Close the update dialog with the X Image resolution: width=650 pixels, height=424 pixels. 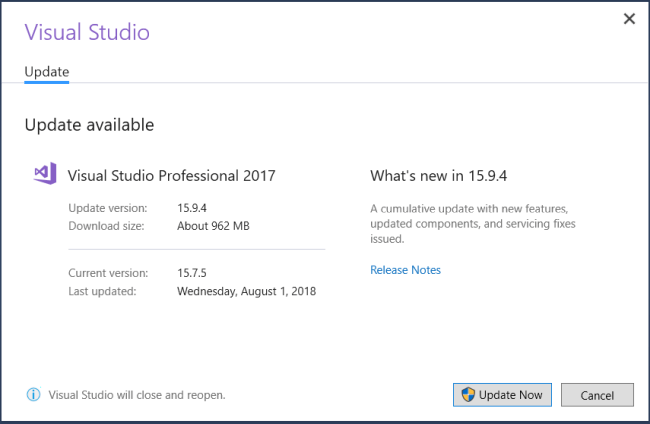pyautogui.click(x=629, y=19)
